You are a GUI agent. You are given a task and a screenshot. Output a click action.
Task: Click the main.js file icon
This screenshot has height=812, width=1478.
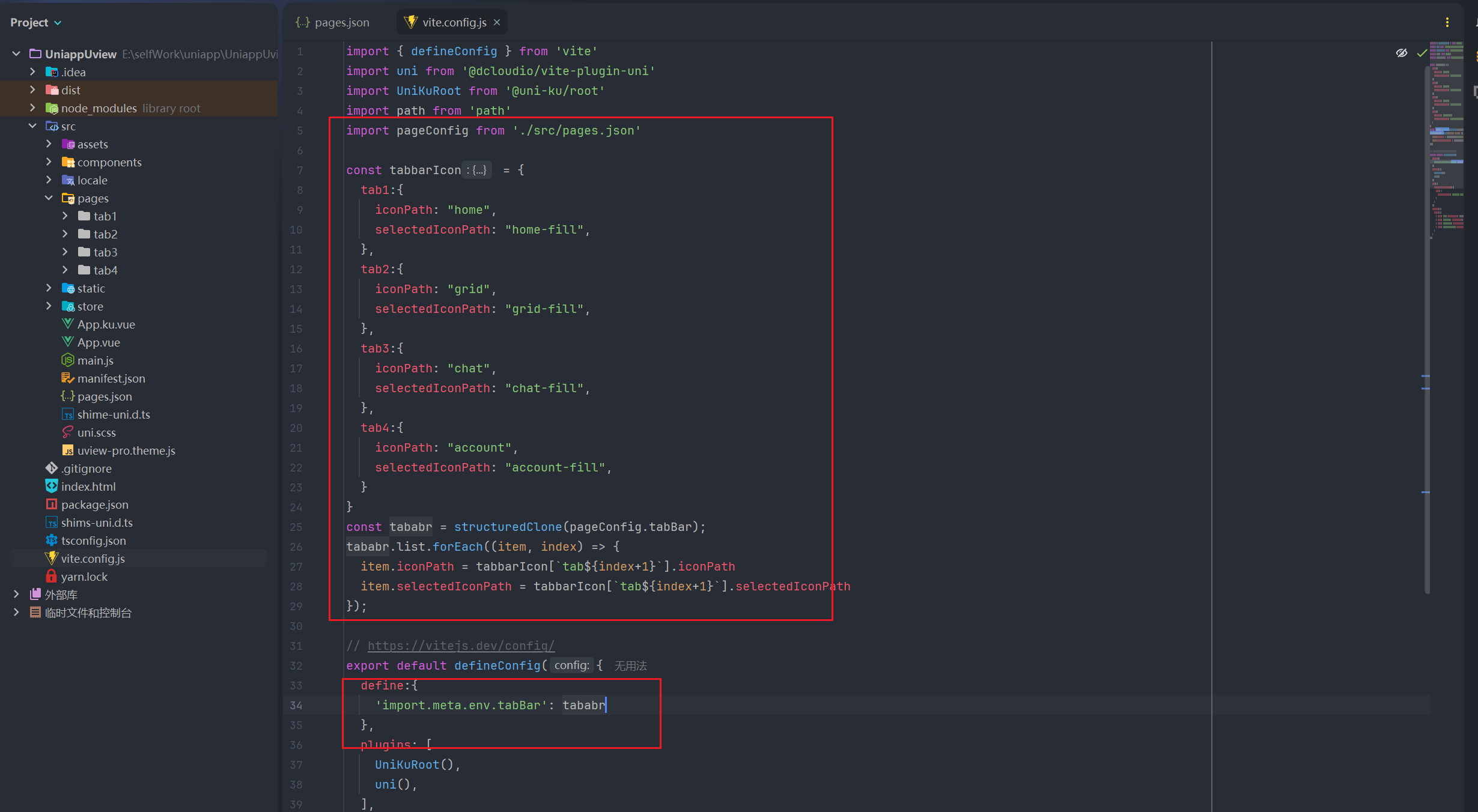coord(67,360)
